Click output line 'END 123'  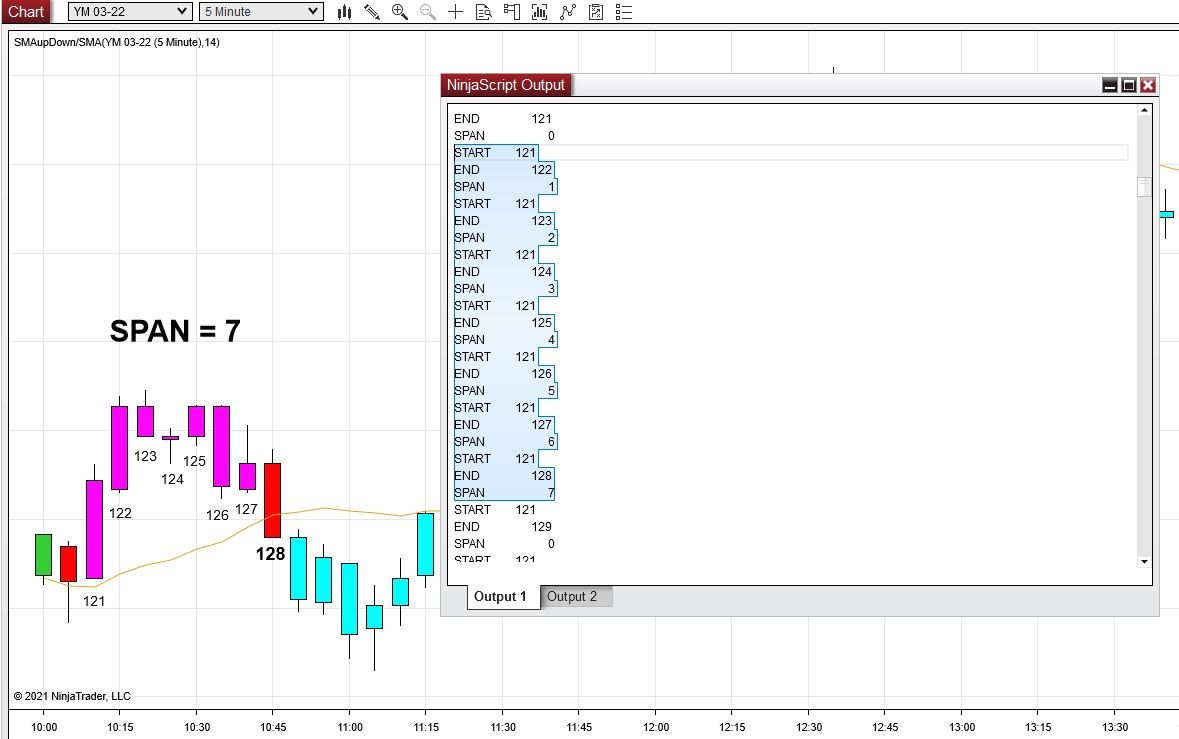tap(503, 220)
